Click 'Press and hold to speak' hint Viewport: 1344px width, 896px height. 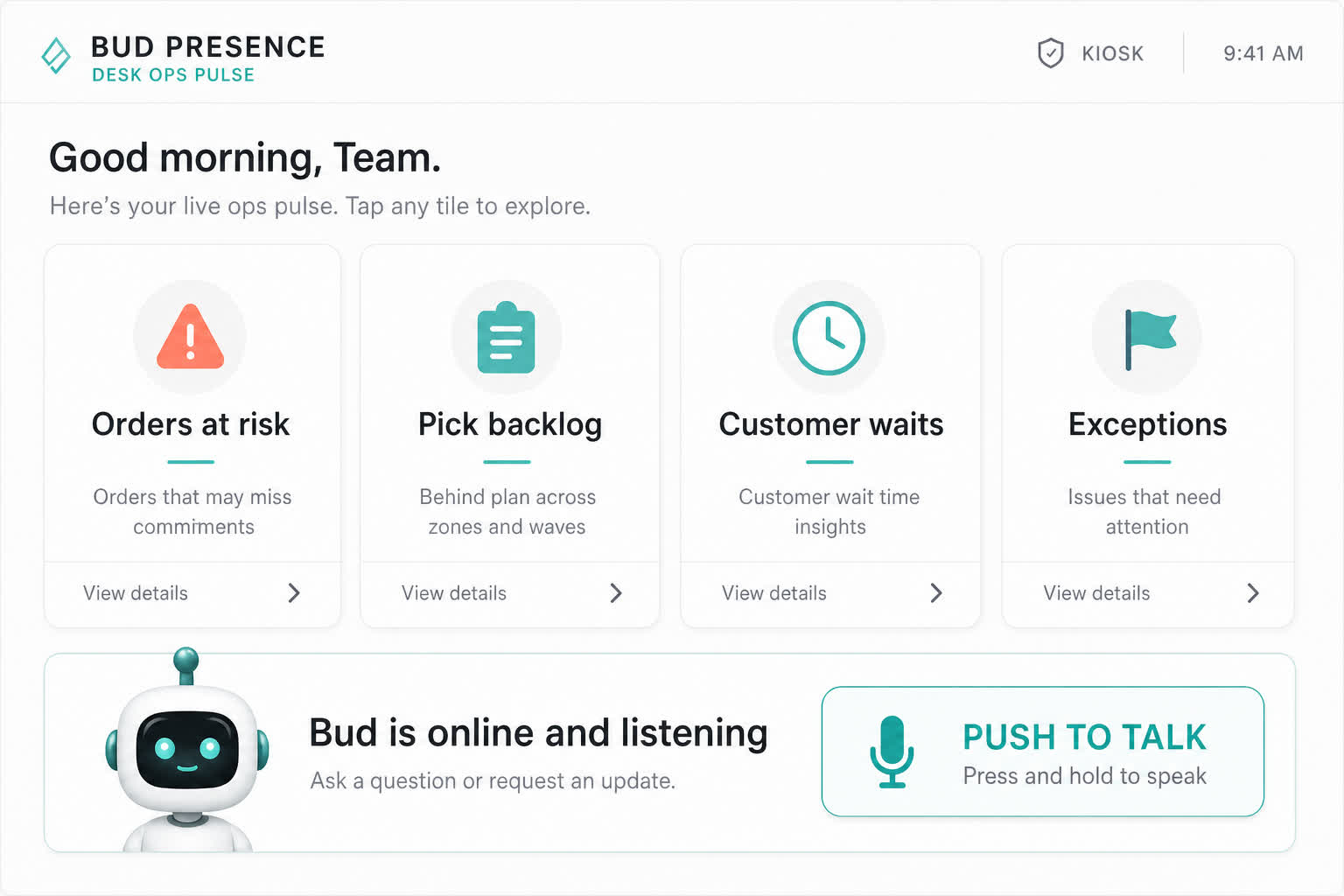click(1085, 776)
